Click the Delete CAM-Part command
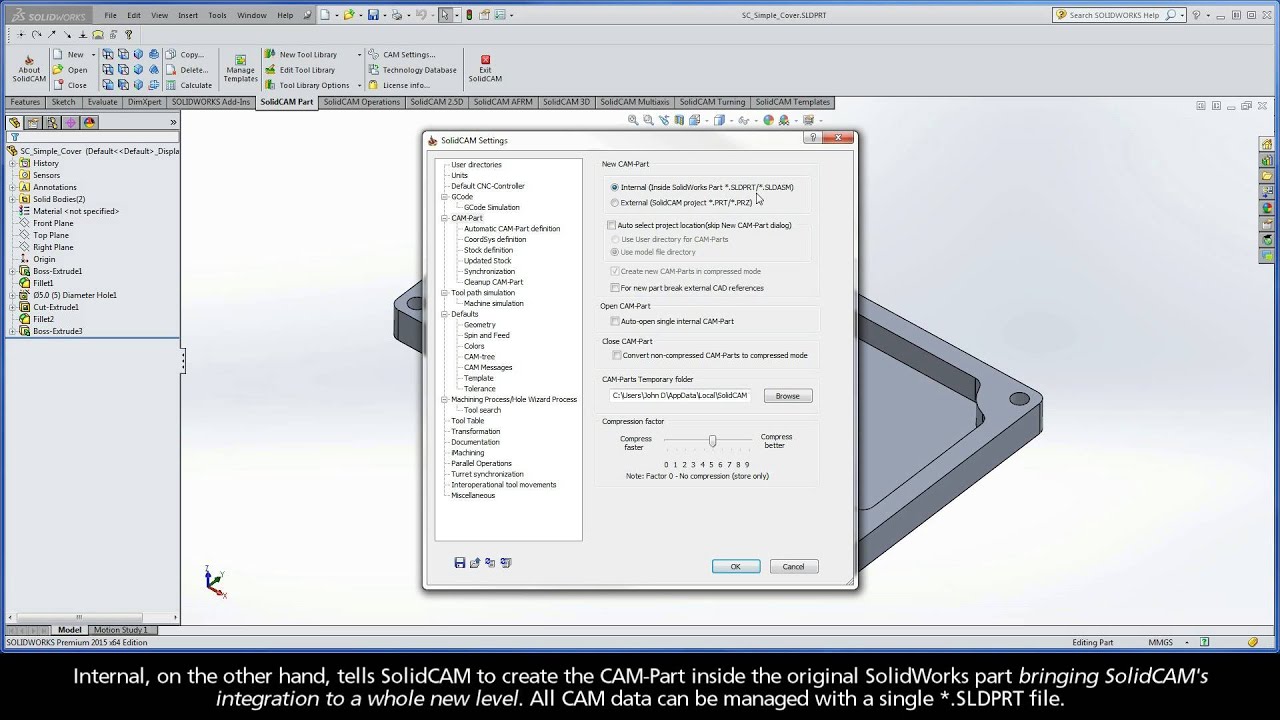1280x720 pixels. [x=186, y=70]
